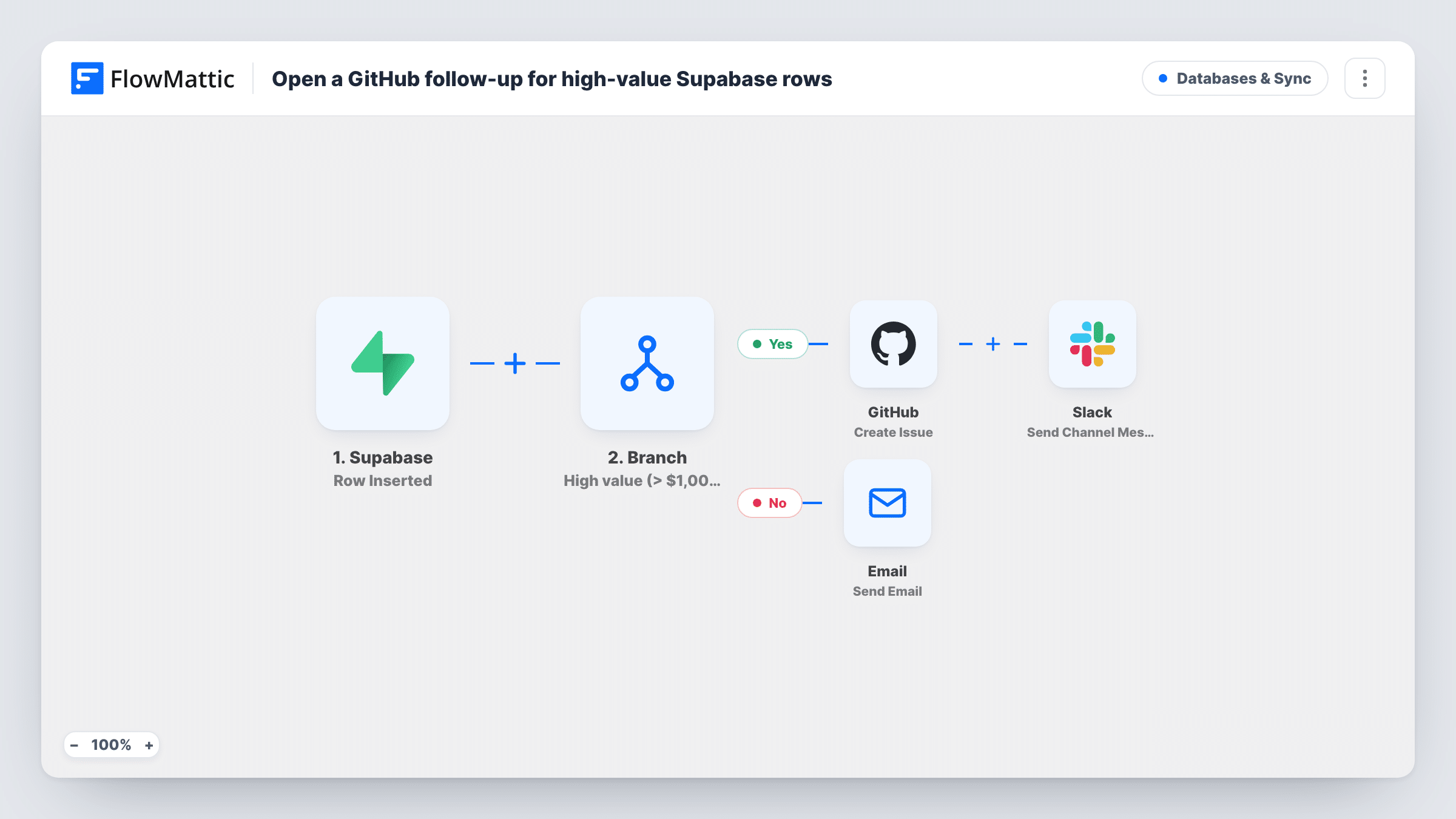Click the "Row Inserted" subtitle
This screenshot has width=1456, height=819.
point(383,480)
